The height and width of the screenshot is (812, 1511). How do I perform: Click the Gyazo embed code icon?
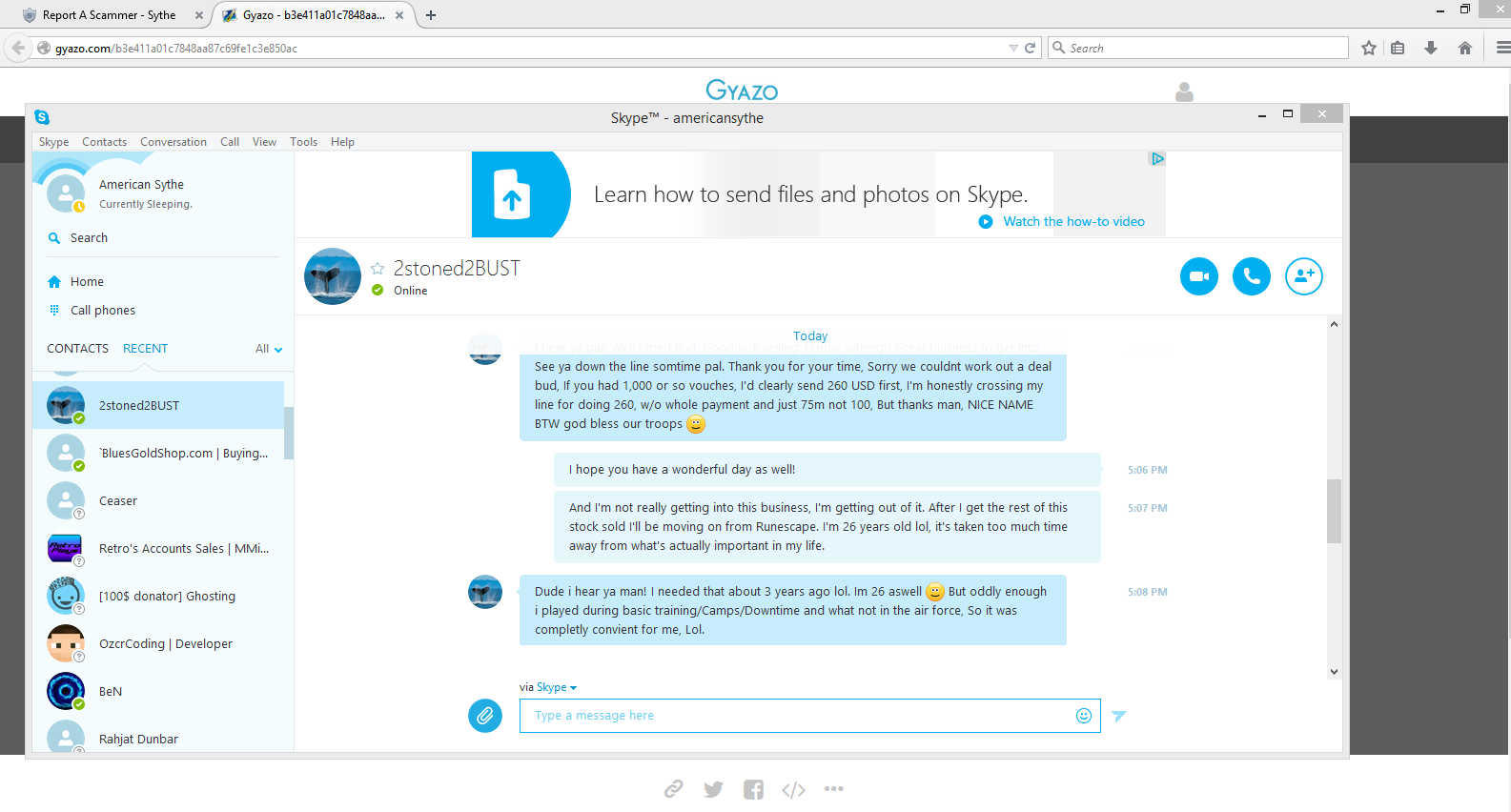click(793, 789)
